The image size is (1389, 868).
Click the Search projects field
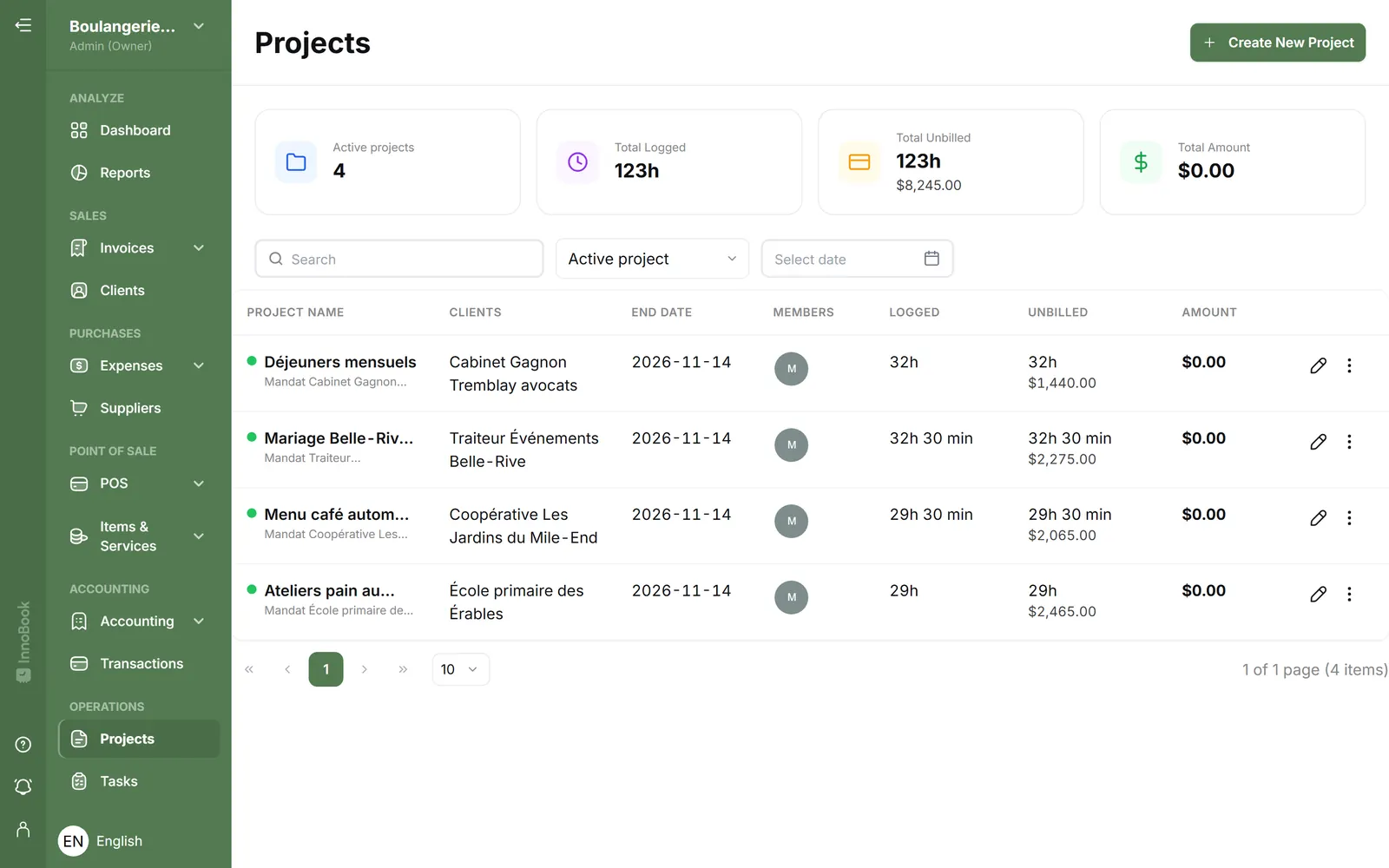[399, 259]
